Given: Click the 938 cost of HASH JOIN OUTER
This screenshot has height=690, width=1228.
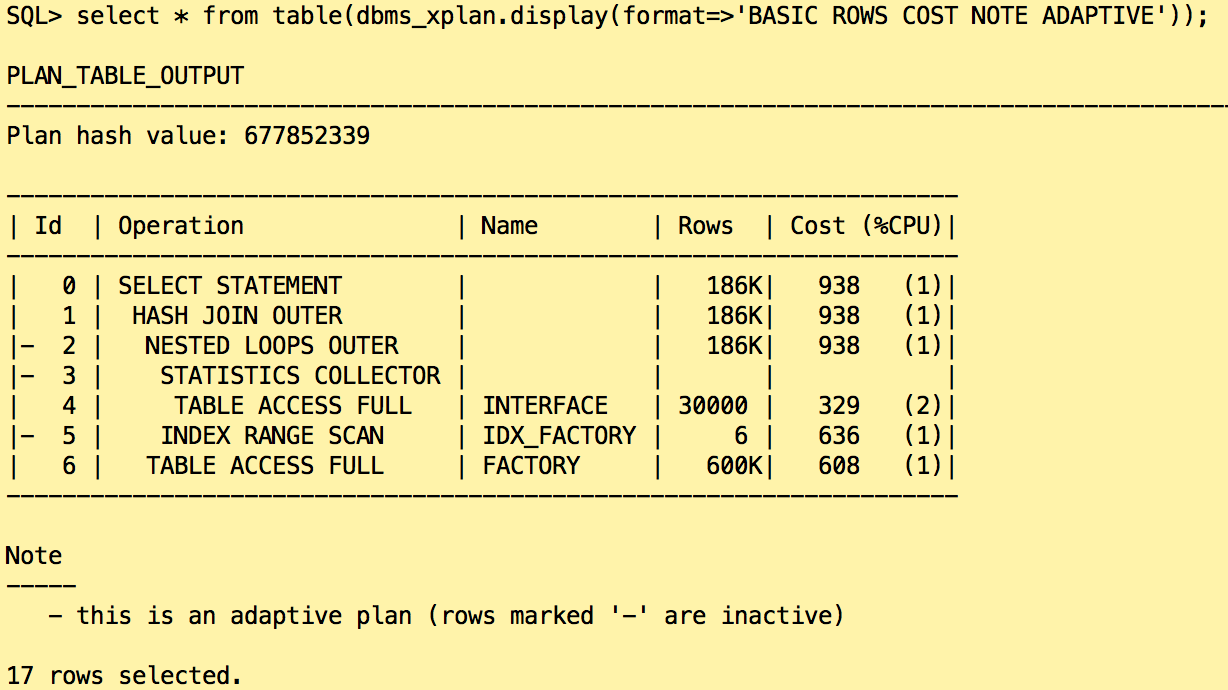Looking at the screenshot, I should pos(839,316).
